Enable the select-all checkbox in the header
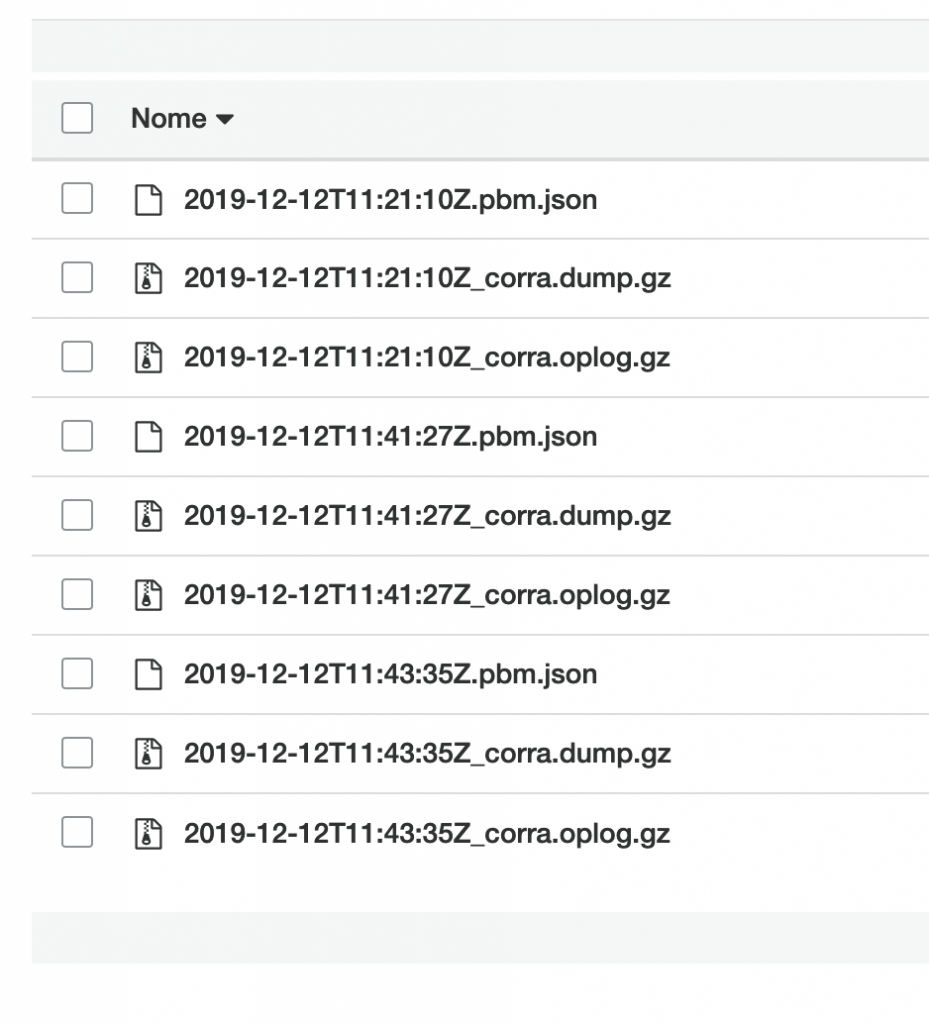This screenshot has height=1024, width=929. (x=76, y=117)
